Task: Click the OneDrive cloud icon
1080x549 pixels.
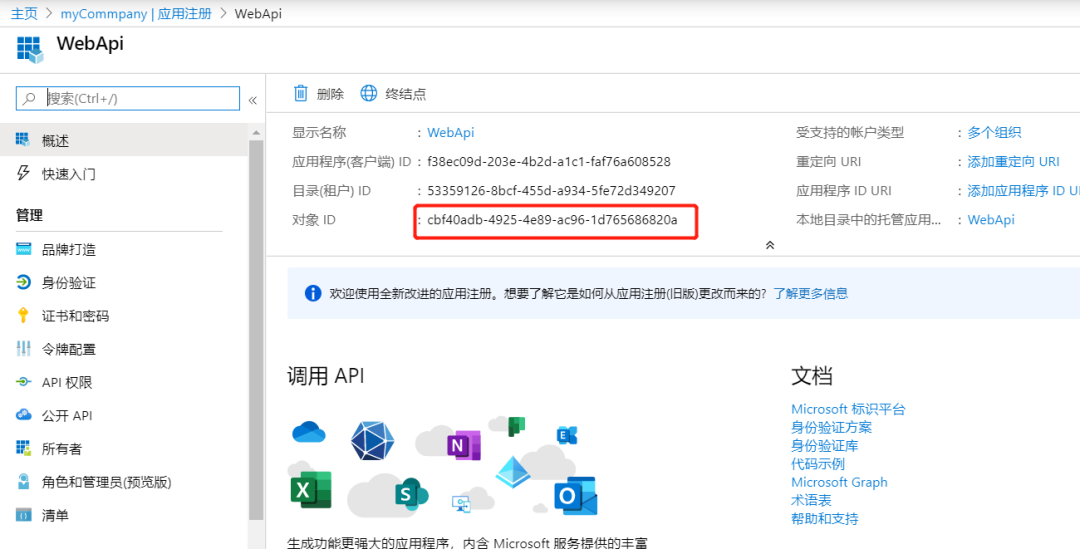Action: [309, 432]
